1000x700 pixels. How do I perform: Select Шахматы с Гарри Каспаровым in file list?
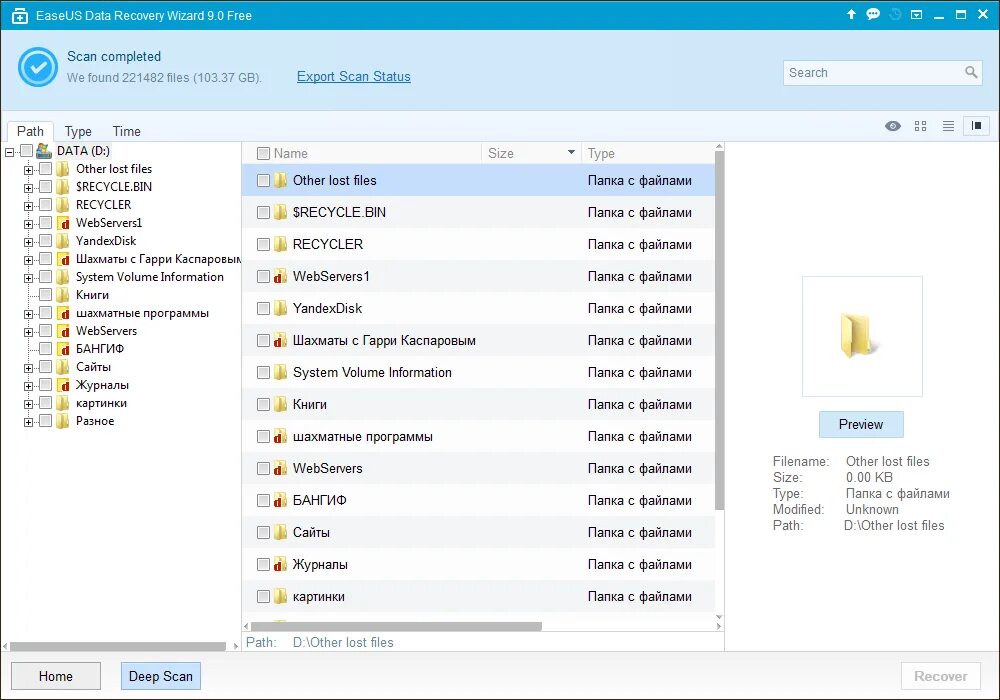point(478,340)
